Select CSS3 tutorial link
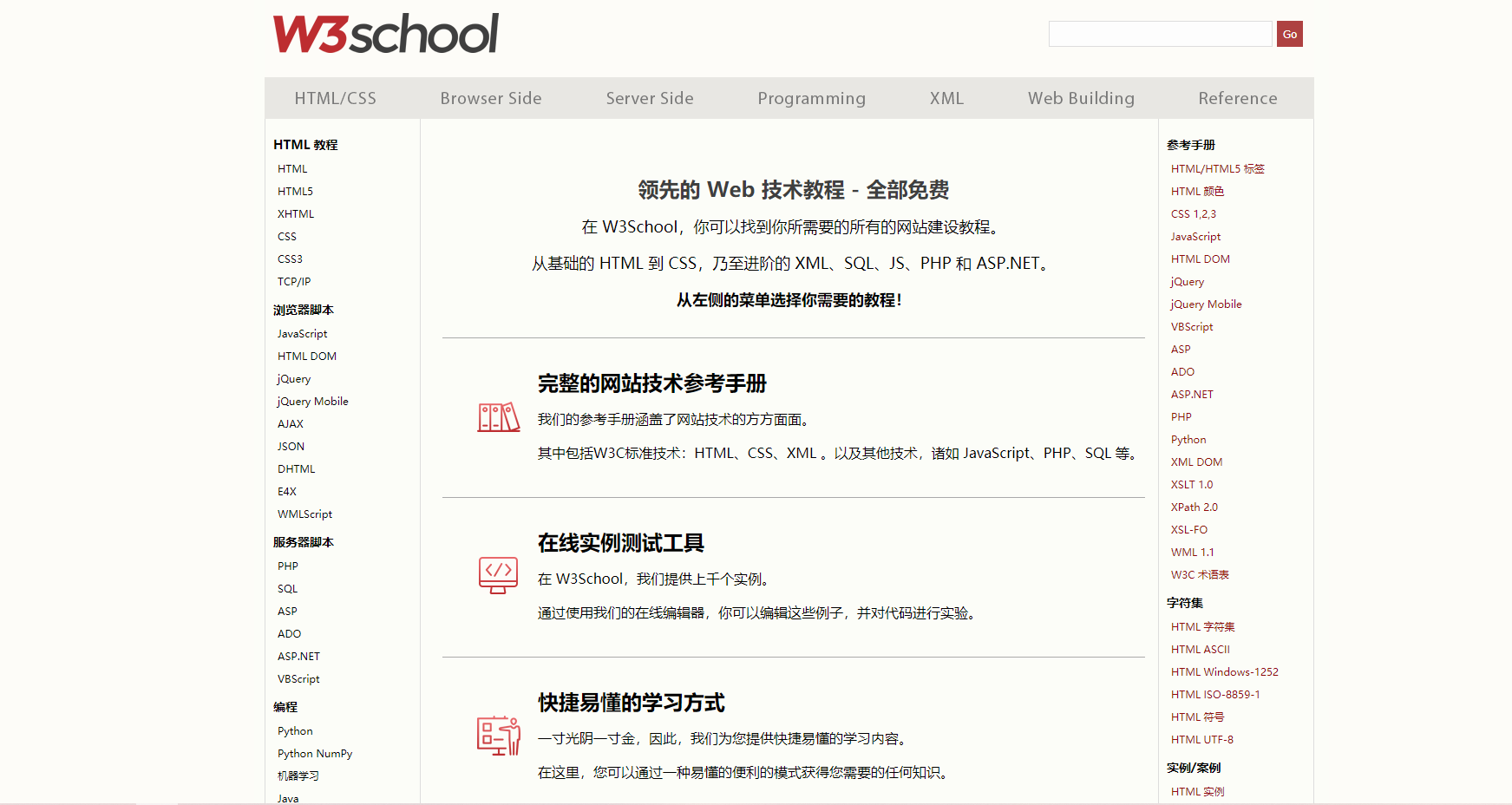The image size is (1512, 805). pos(290,259)
